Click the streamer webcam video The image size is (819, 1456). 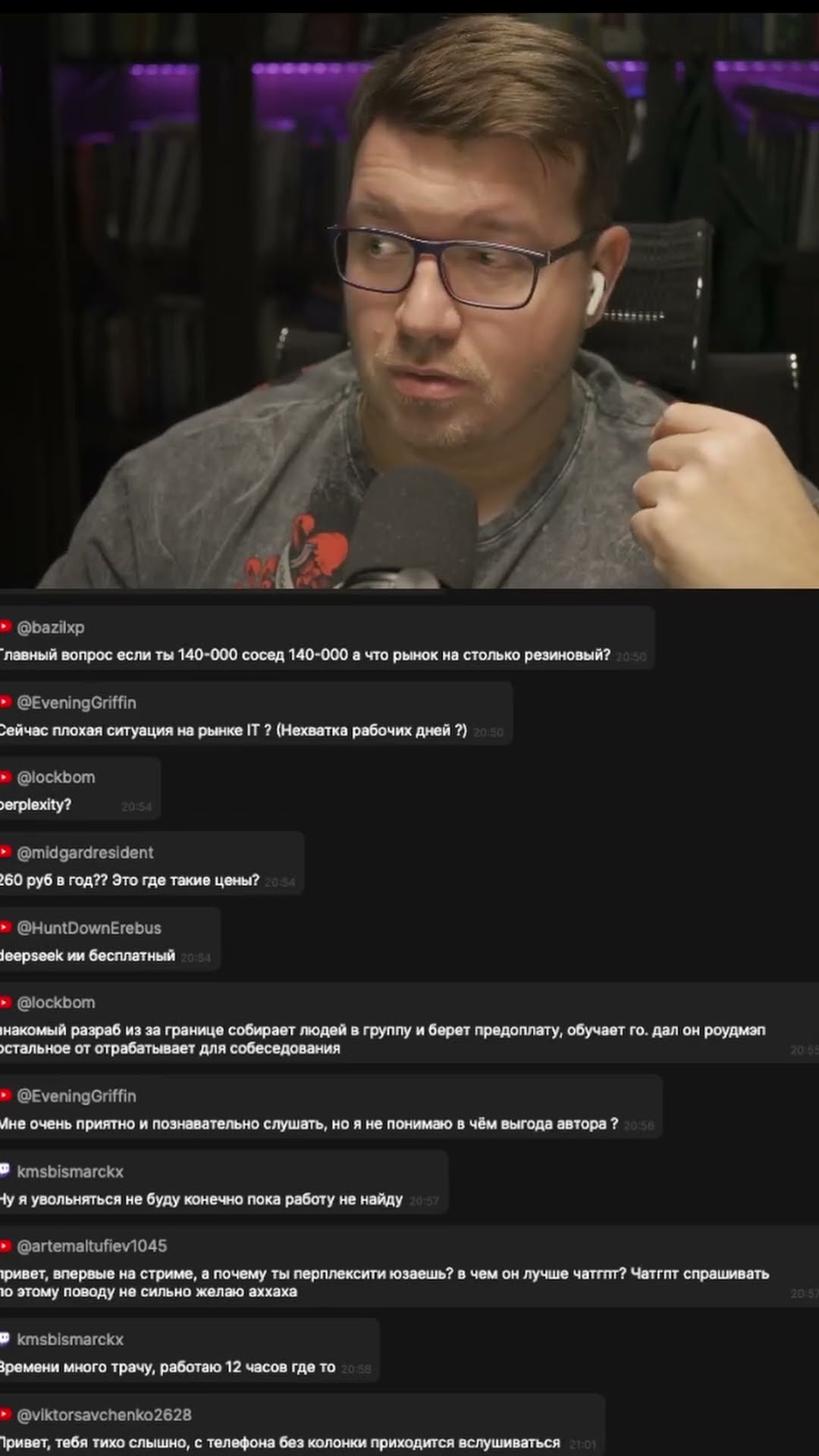[x=409, y=301]
